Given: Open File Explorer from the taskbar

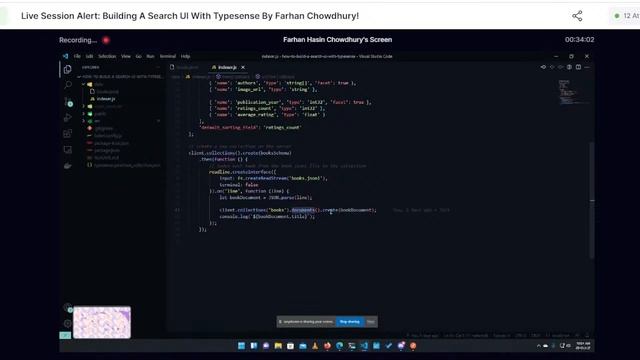Looking at the screenshot, I should coord(278,346).
